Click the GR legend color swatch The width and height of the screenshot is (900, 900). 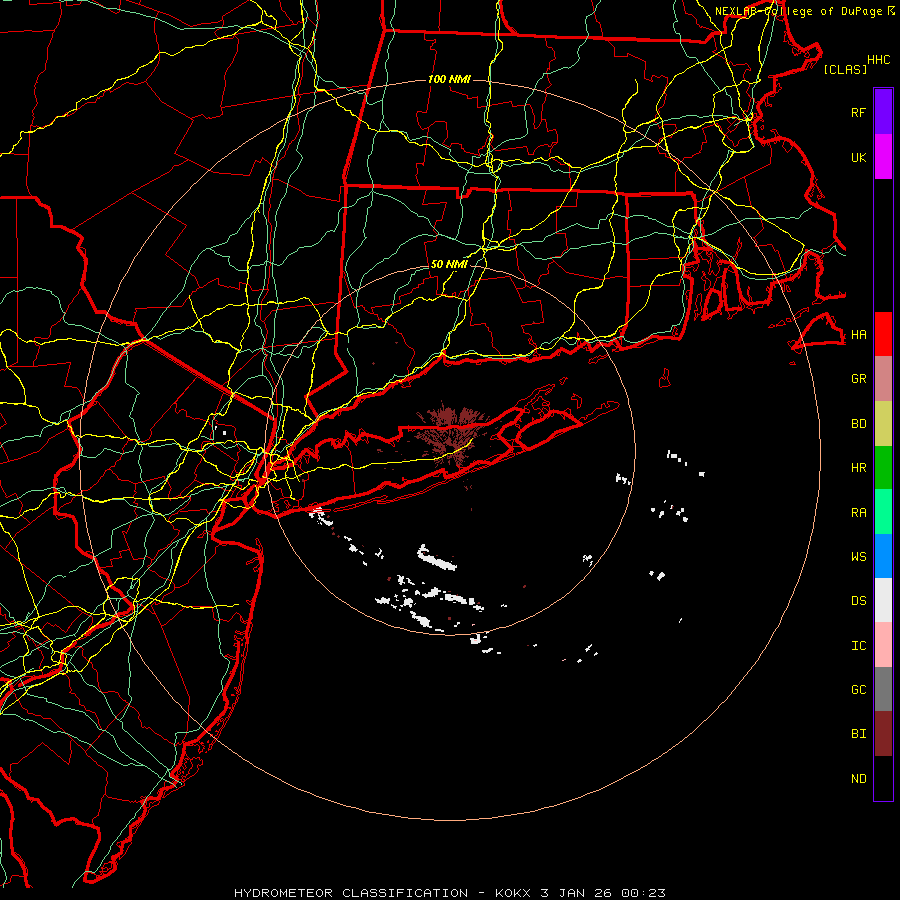883,379
